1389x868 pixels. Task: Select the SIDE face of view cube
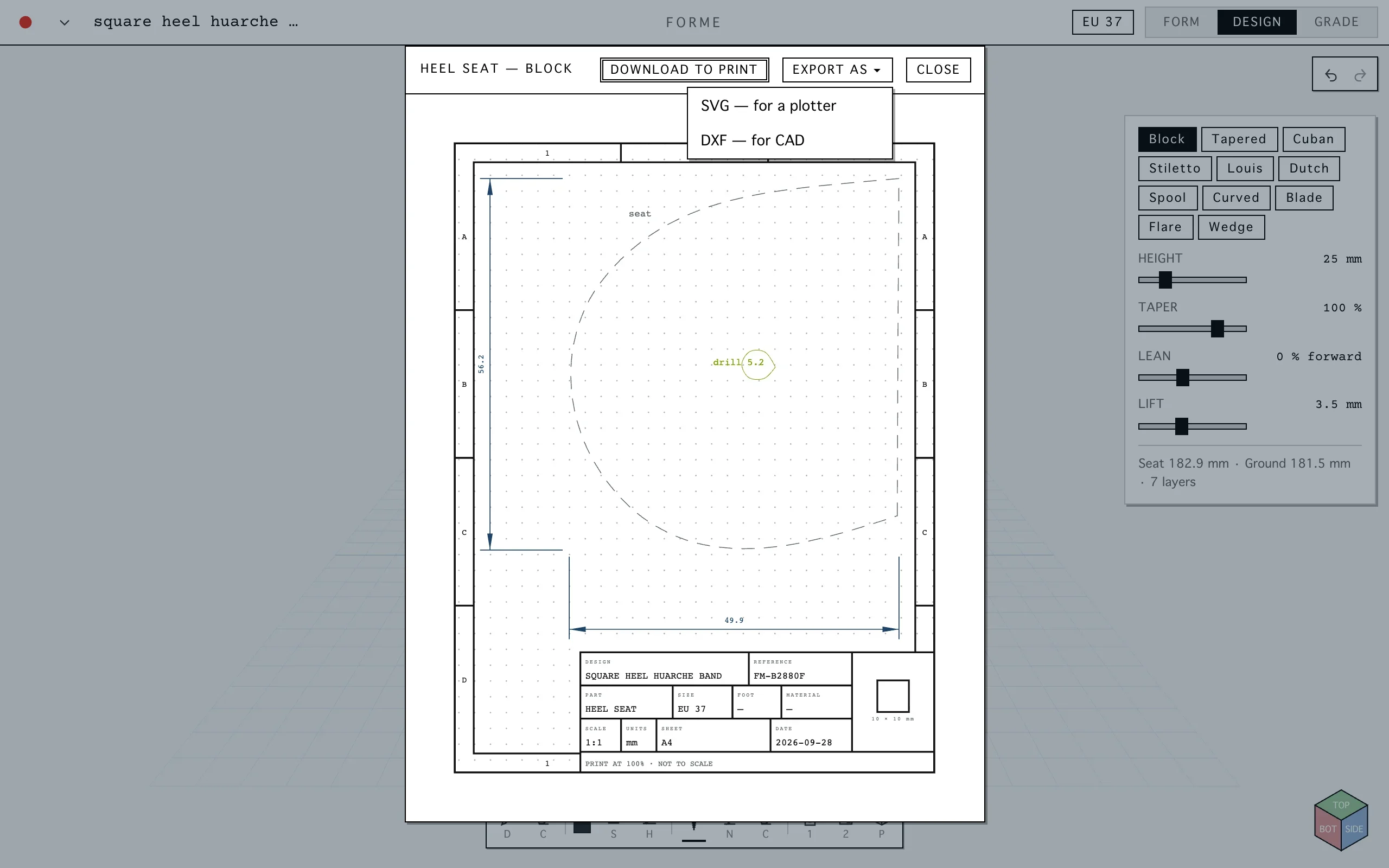tap(1355, 829)
